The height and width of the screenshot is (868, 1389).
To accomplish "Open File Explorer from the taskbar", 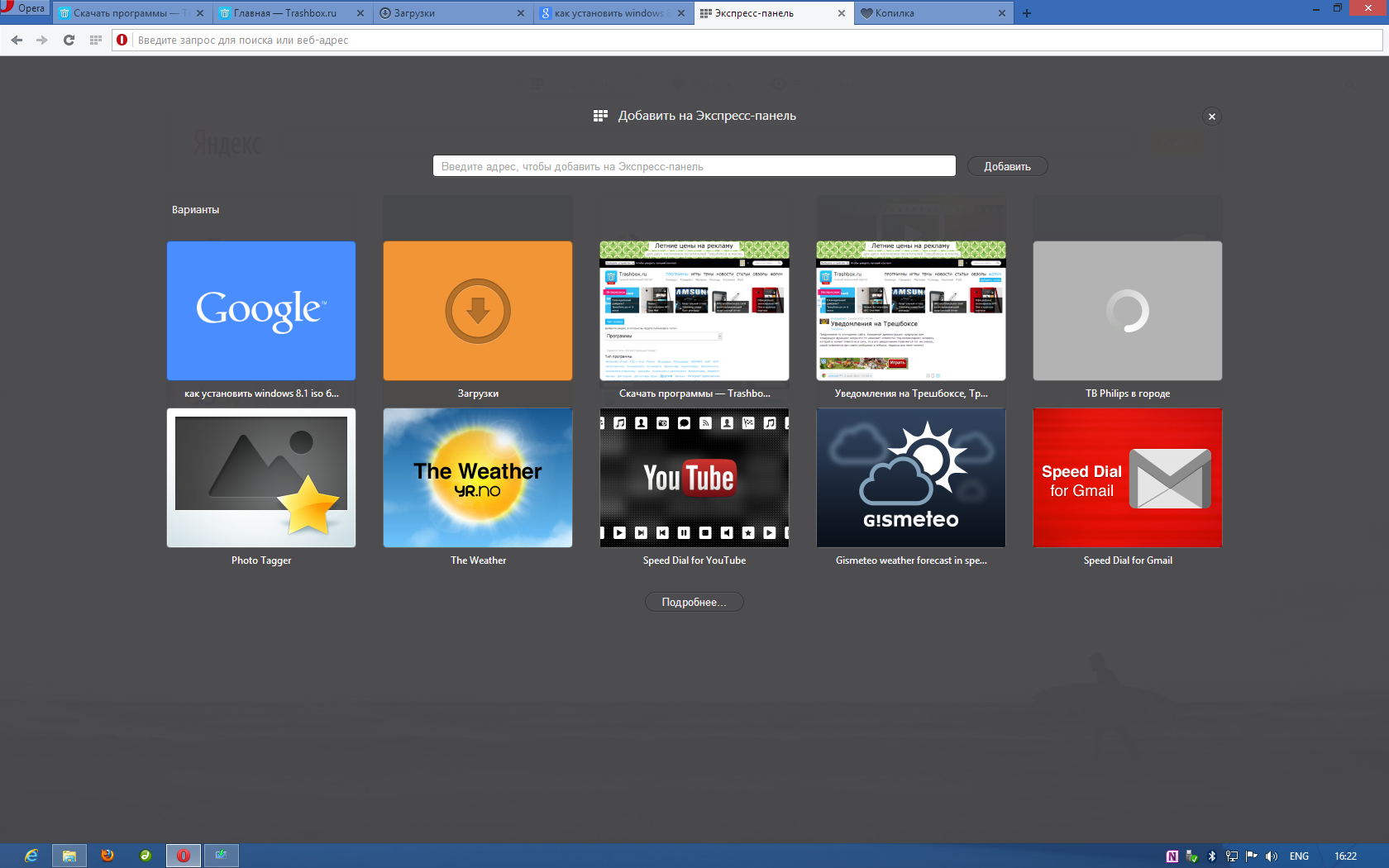I will tap(69, 856).
